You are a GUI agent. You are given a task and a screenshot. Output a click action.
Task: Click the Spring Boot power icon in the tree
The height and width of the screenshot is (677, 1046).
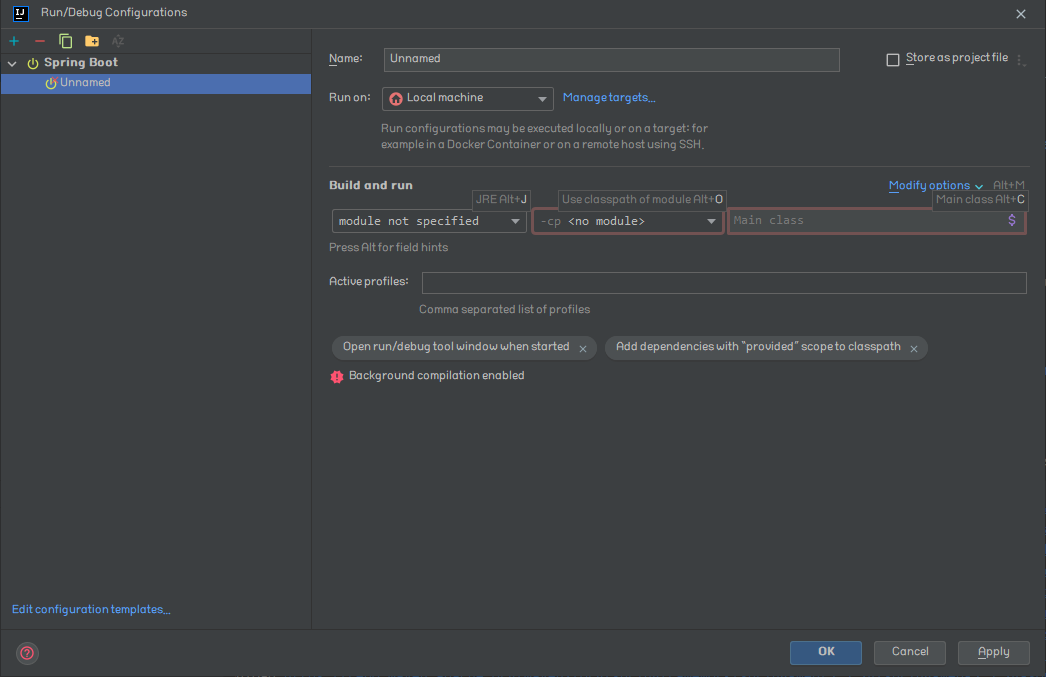(33, 63)
